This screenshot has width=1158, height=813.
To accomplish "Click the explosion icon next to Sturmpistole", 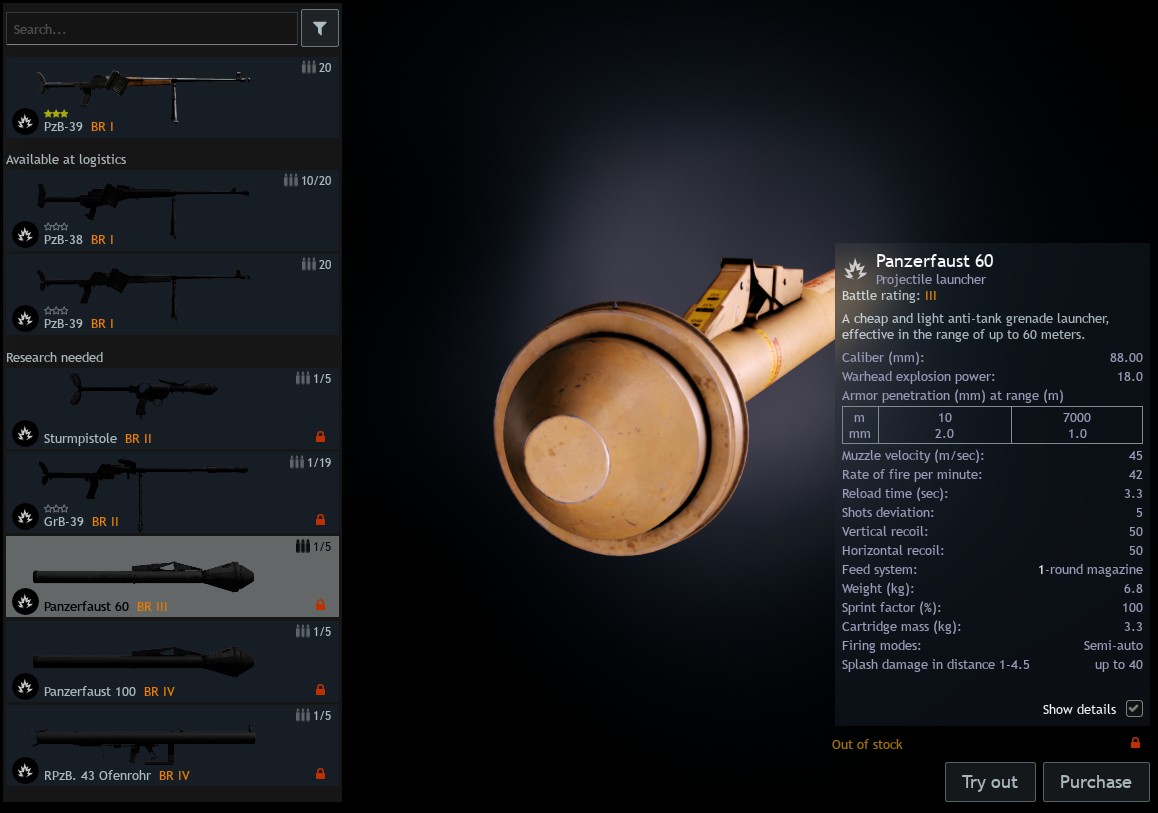I will coord(25,434).
